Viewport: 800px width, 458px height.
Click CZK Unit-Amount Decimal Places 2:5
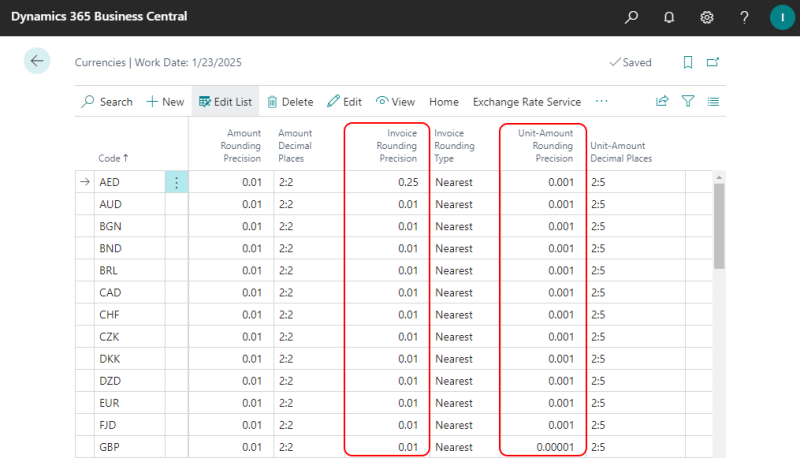click(x=598, y=337)
